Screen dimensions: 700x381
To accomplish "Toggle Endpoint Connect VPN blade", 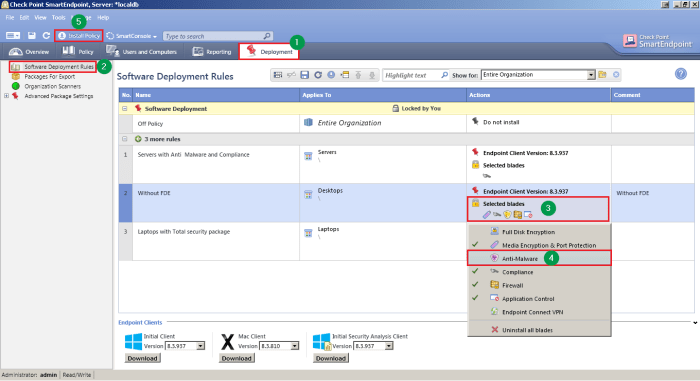I will pyautogui.click(x=539, y=312).
